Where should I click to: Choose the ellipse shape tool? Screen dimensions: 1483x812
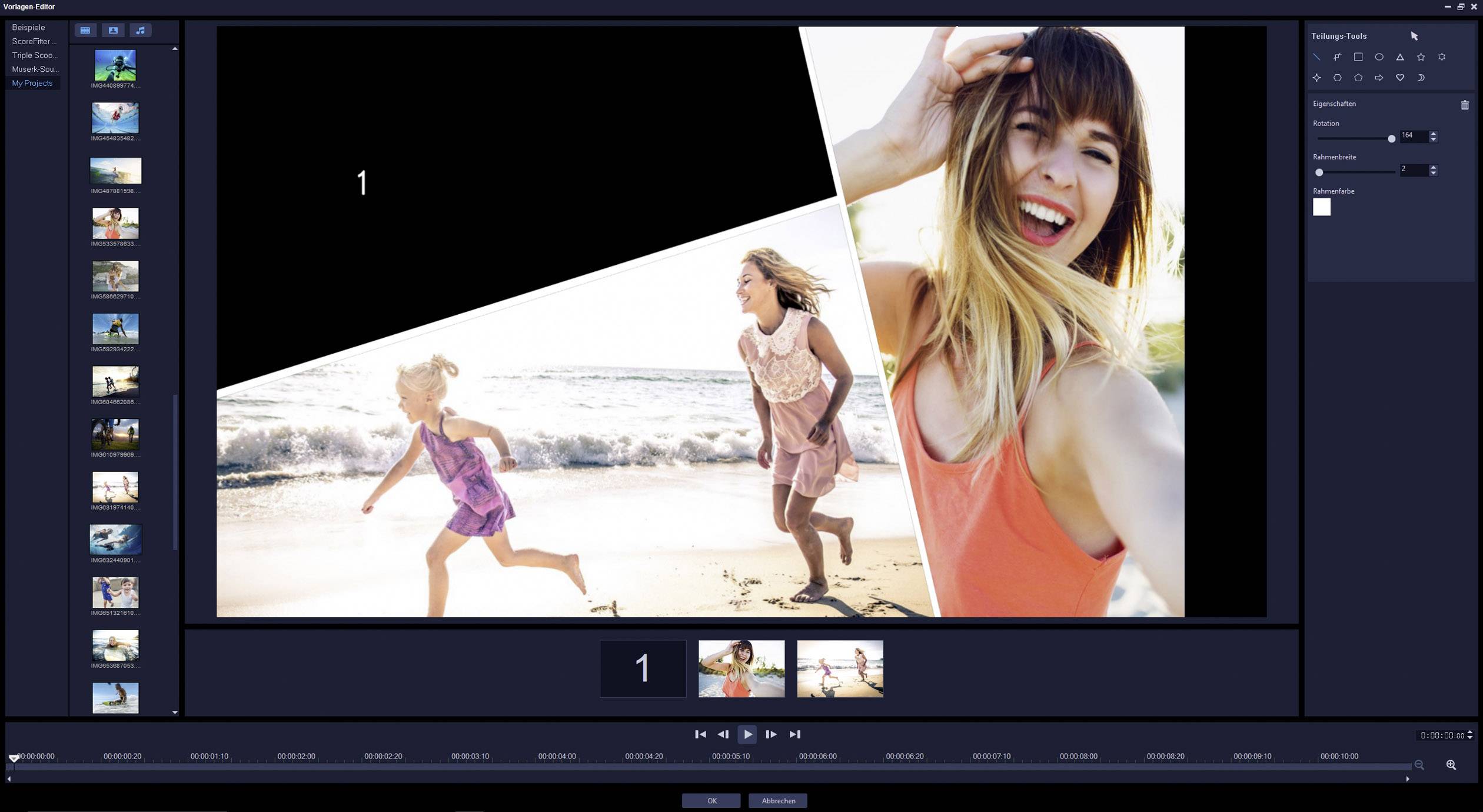(1379, 57)
